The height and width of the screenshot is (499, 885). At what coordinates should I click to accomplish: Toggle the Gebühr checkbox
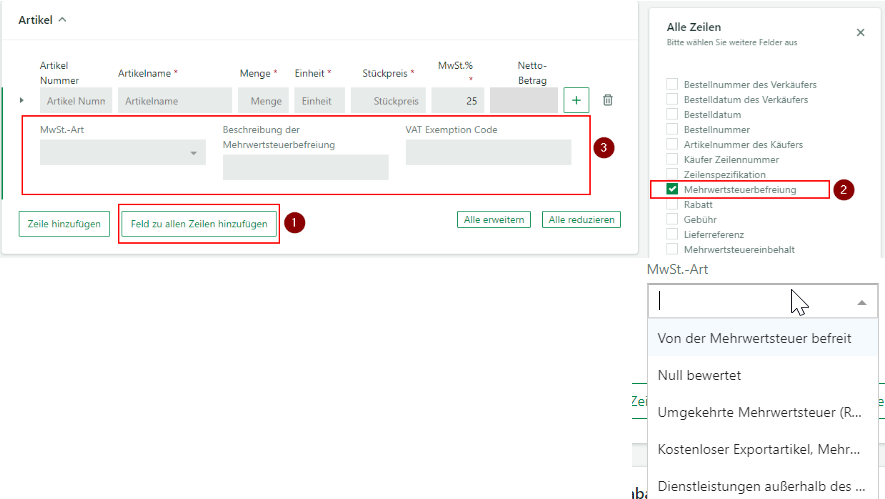coord(673,218)
